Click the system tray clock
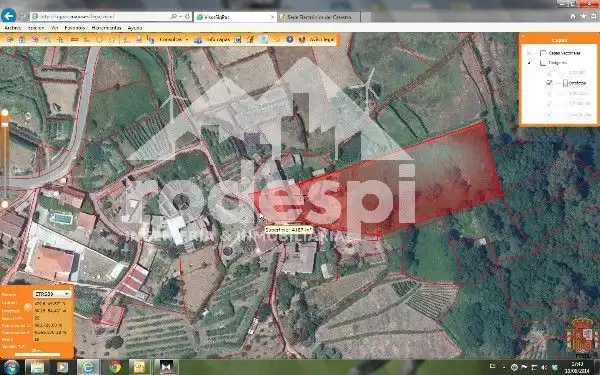This screenshot has height=375, width=600. point(578,368)
